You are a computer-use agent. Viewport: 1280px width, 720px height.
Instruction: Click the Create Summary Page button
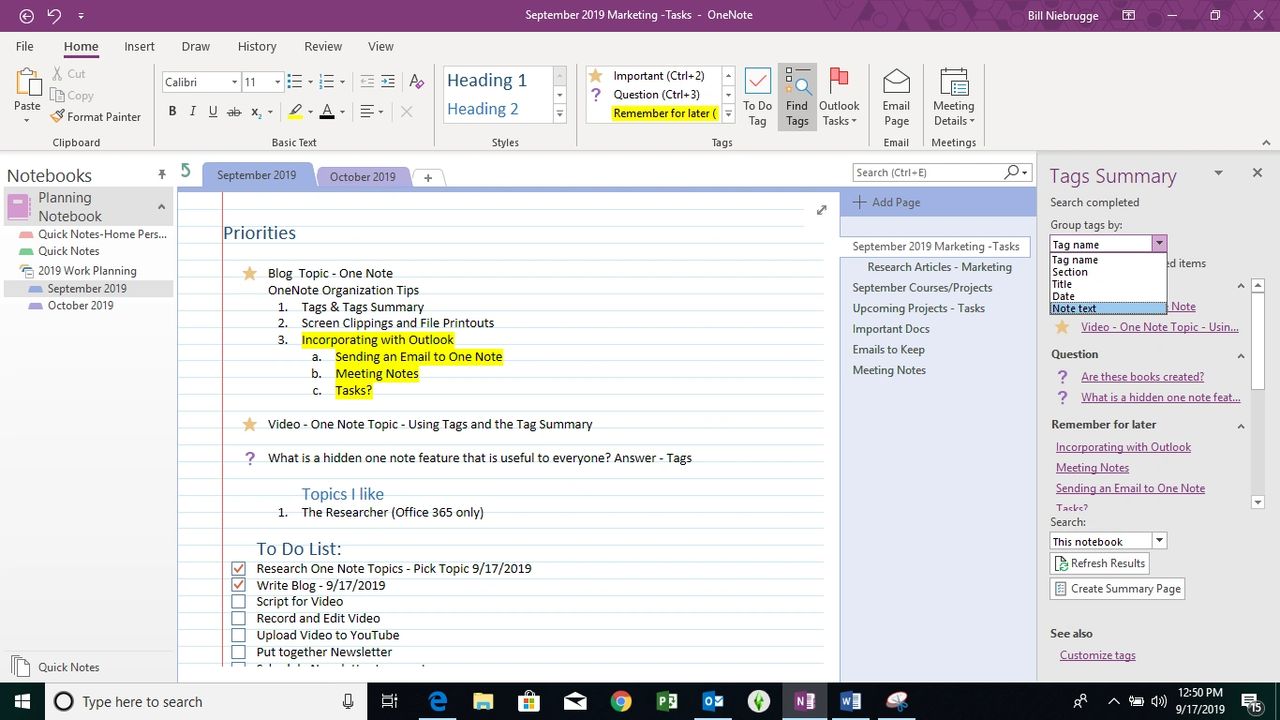(x=1117, y=589)
